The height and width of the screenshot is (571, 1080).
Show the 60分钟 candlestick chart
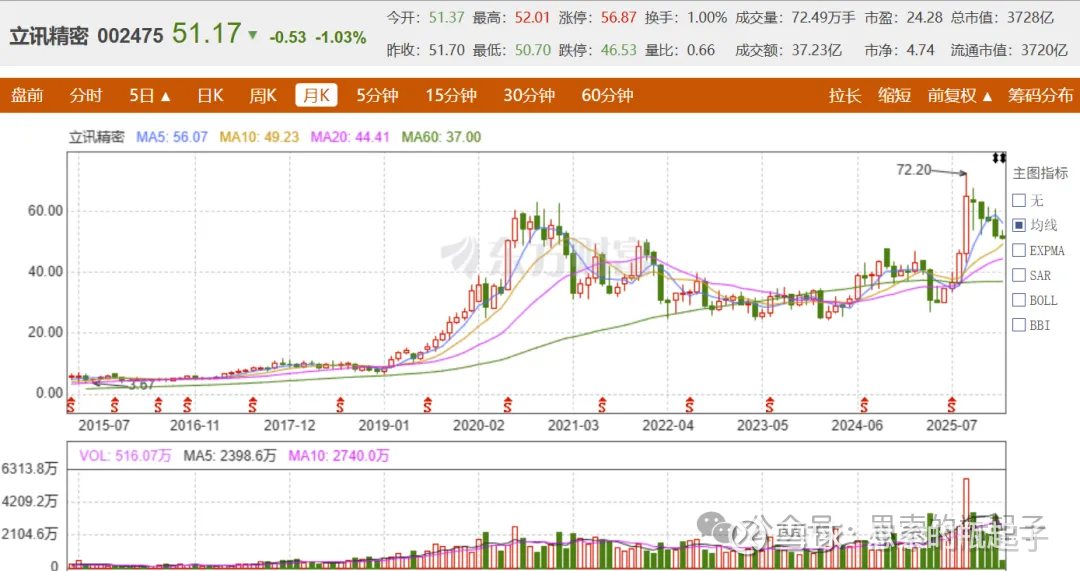(x=608, y=96)
